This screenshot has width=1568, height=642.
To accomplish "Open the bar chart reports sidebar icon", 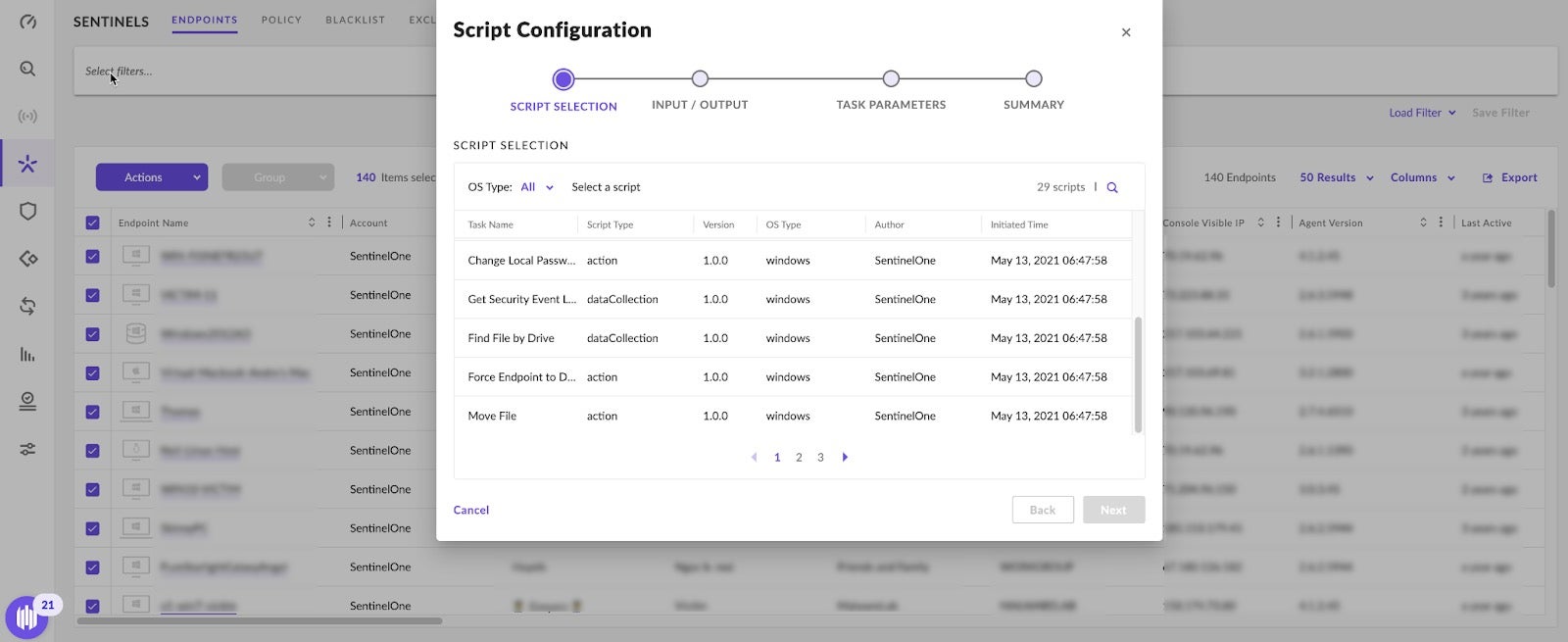I will coord(27,355).
